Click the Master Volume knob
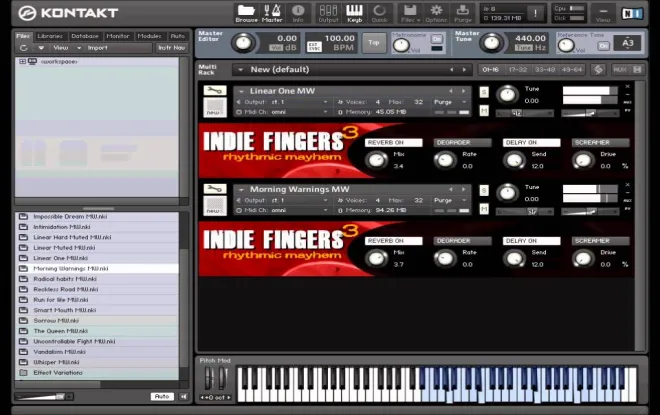660x415 pixels. pos(243,43)
